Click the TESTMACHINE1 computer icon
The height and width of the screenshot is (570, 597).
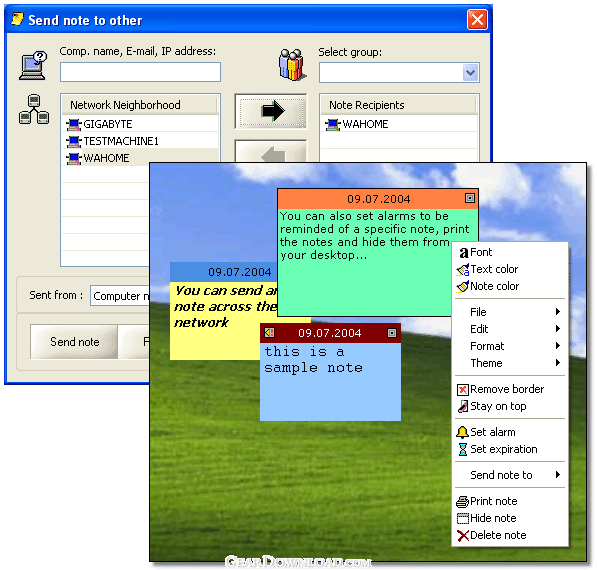(74, 141)
